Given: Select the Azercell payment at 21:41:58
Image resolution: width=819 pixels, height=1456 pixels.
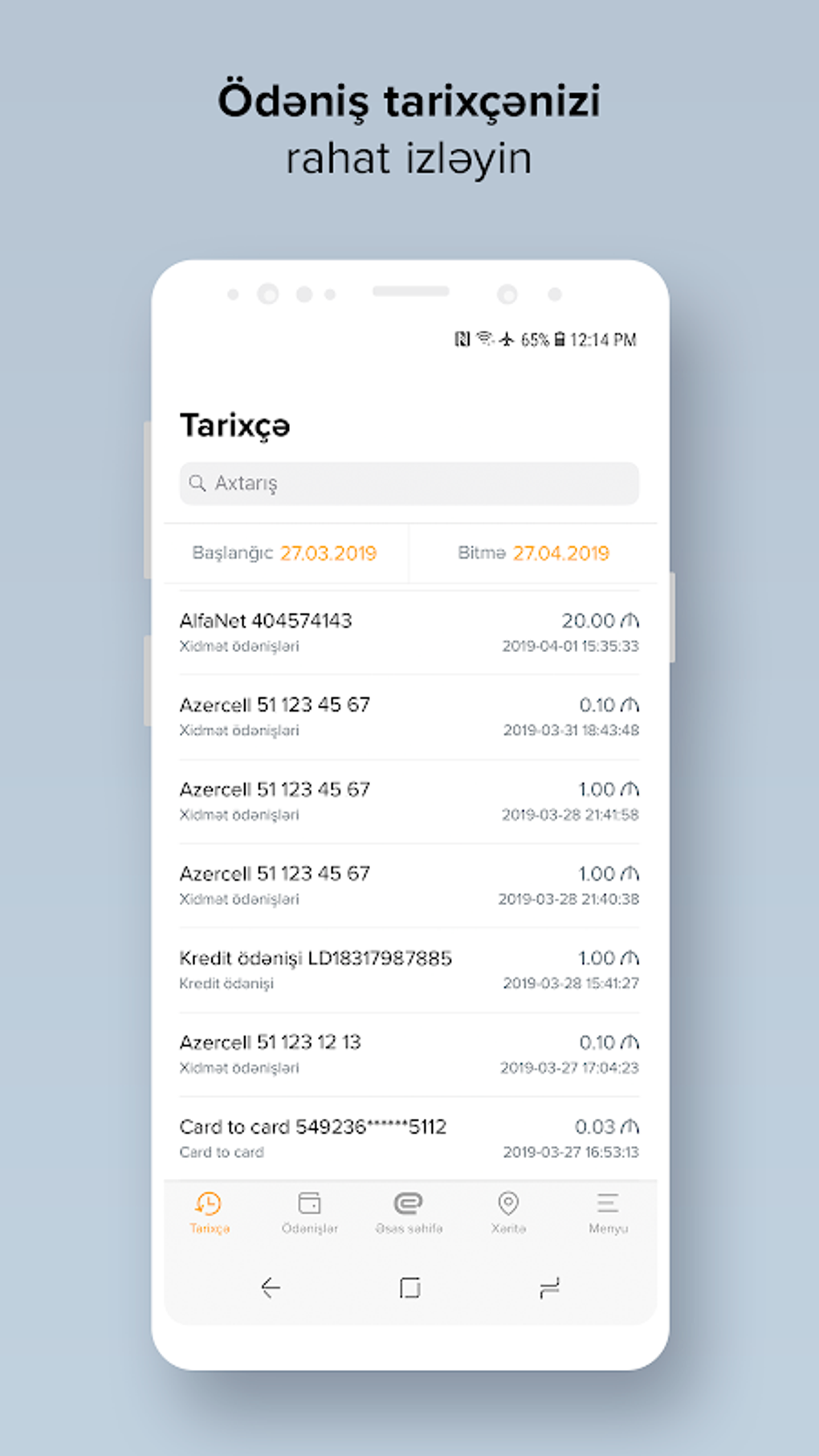Looking at the screenshot, I should tap(409, 801).
